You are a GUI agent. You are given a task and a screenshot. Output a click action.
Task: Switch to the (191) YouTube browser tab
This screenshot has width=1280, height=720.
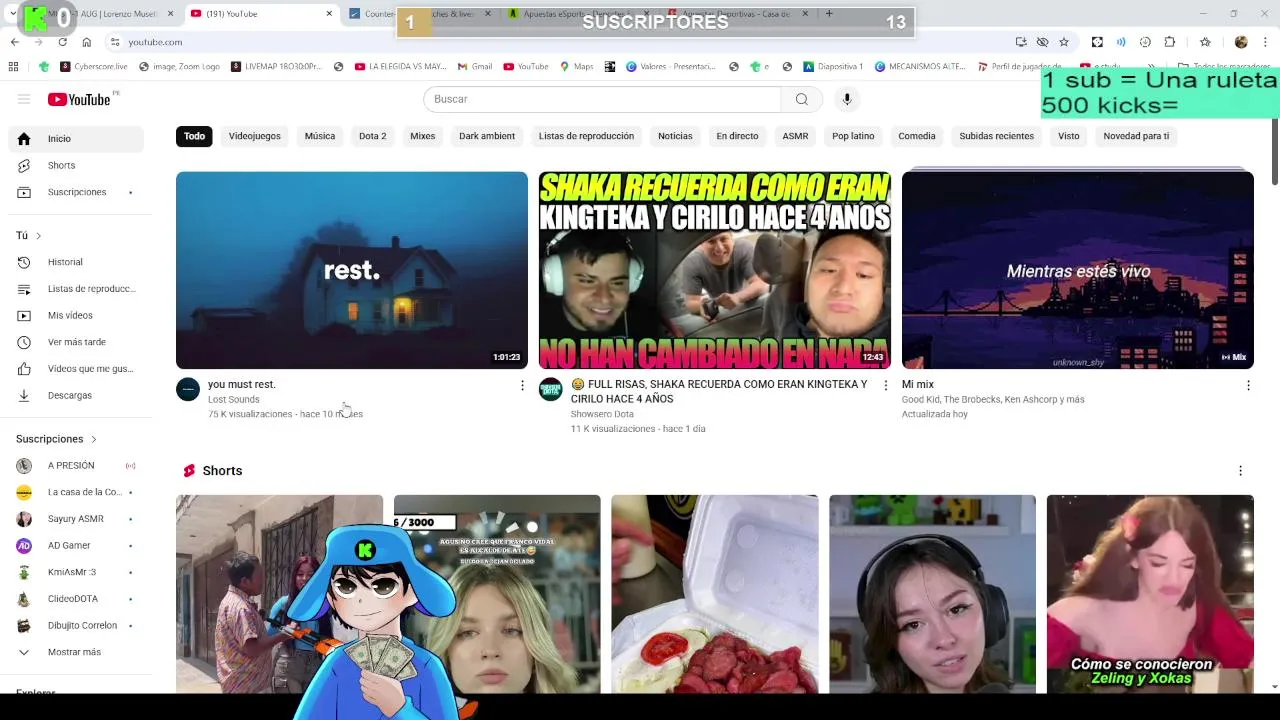coord(260,14)
